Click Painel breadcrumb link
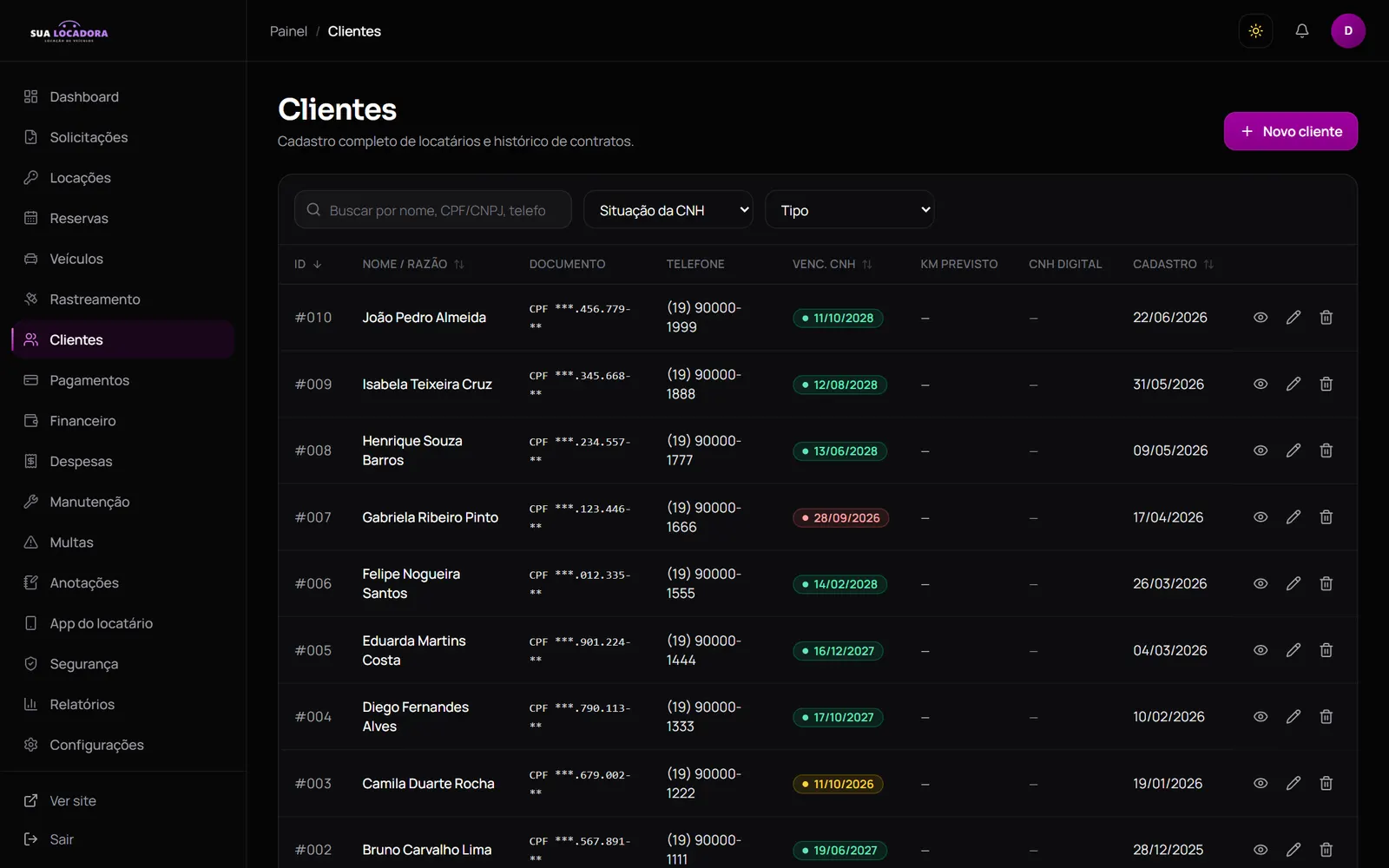The height and width of the screenshot is (868, 1389). 288,31
